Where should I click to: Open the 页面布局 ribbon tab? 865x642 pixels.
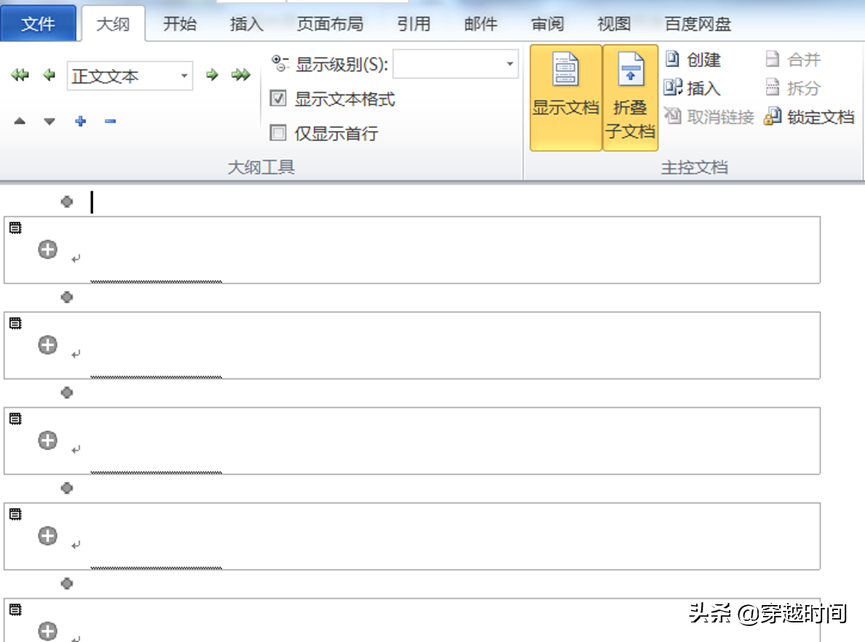(x=330, y=24)
